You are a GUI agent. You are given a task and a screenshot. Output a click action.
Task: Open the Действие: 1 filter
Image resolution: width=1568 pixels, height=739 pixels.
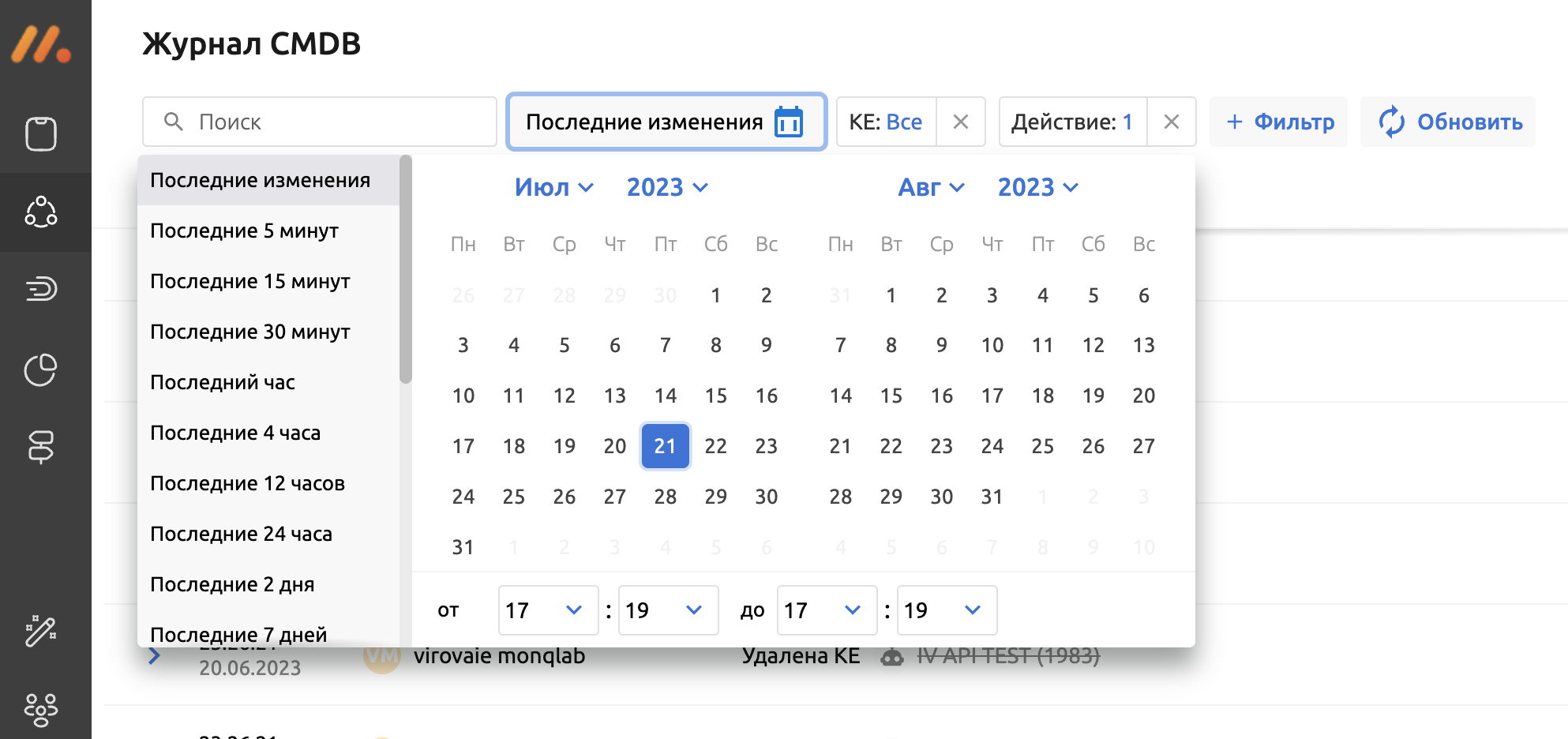[x=1072, y=122]
